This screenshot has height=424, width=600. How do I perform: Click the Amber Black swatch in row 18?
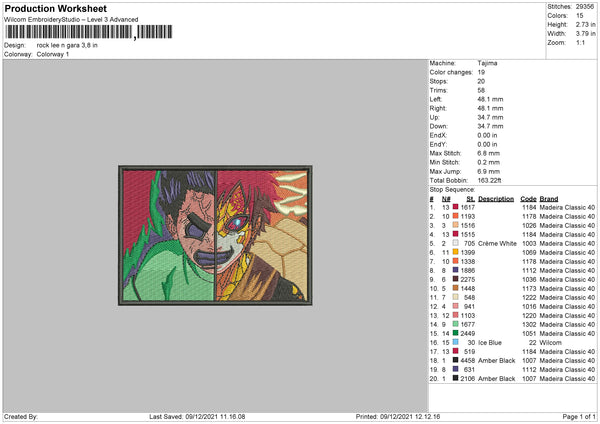point(455,360)
